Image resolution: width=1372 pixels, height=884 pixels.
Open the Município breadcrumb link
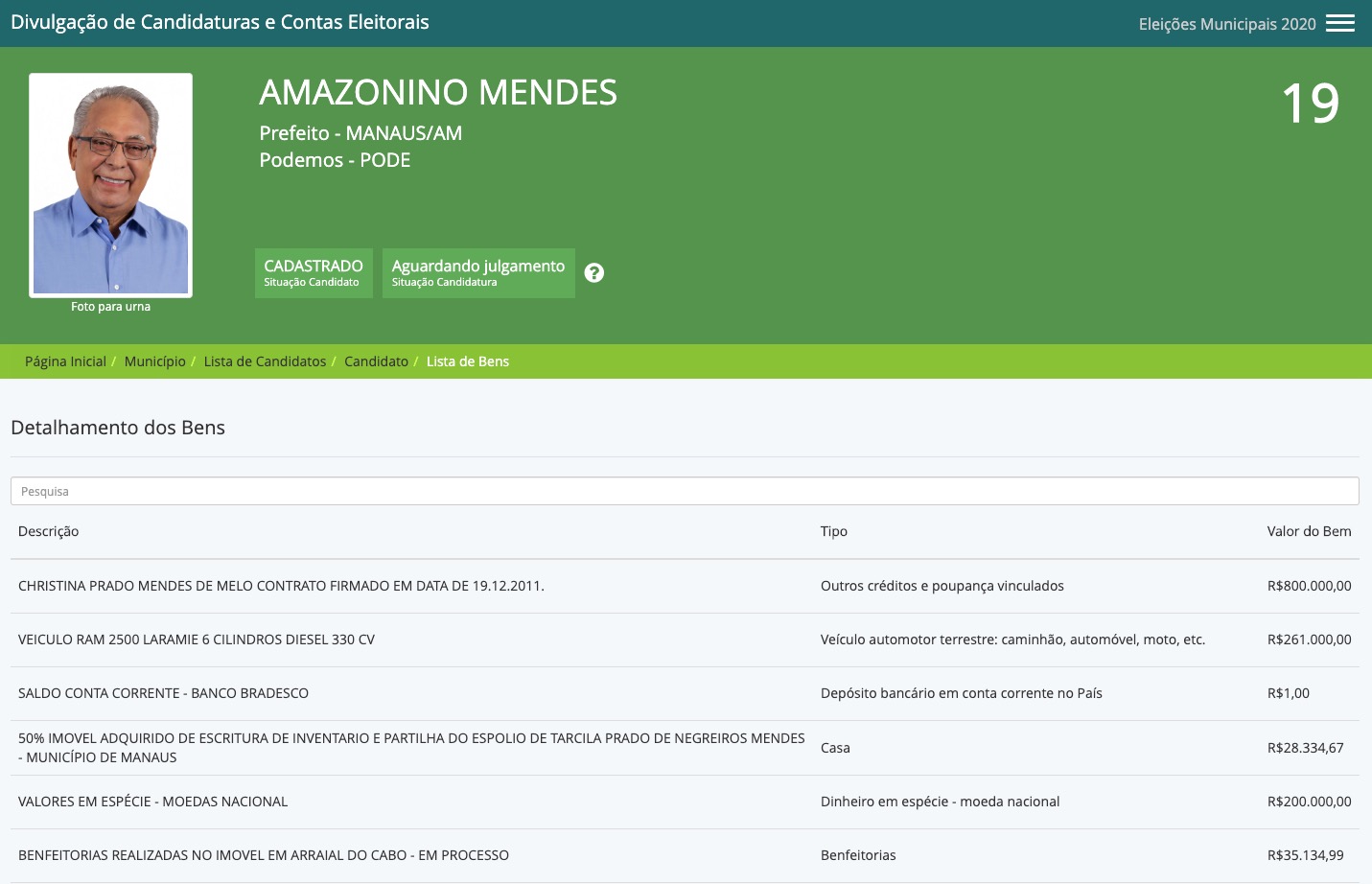click(154, 361)
